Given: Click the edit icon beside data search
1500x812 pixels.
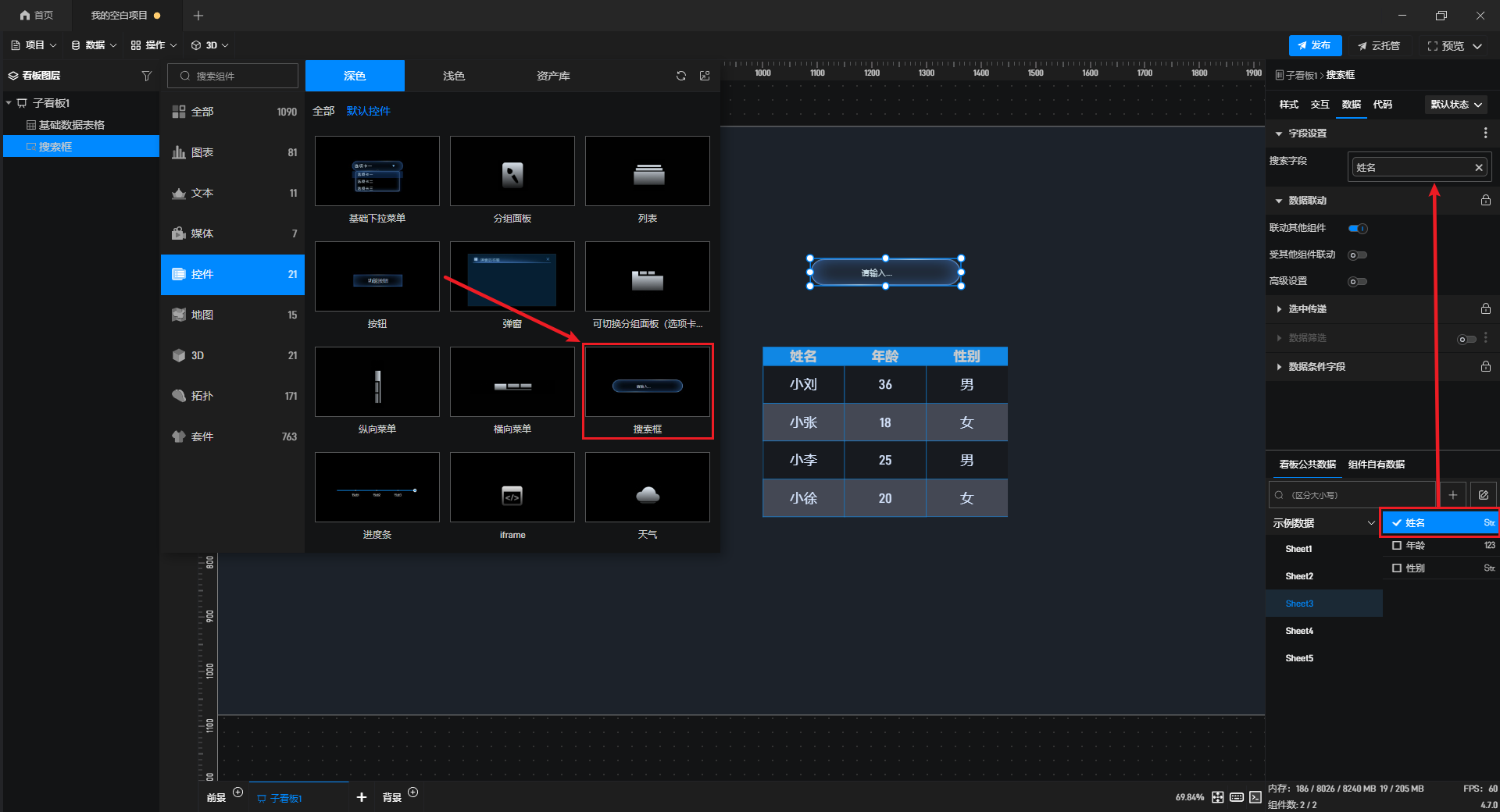Looking at the screenshot, I should 1483,495.
